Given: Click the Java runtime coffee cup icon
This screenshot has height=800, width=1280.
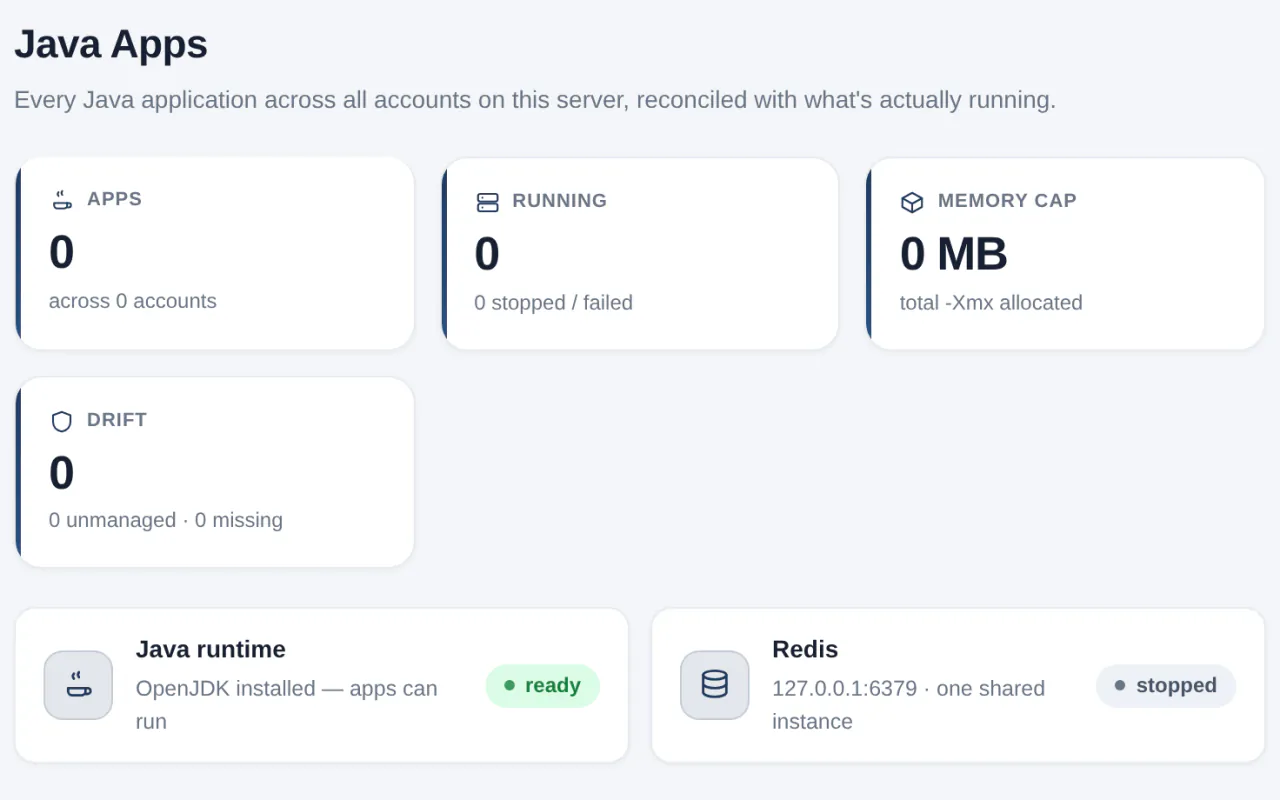Looking at the screenshot, I should coord(78,685).
